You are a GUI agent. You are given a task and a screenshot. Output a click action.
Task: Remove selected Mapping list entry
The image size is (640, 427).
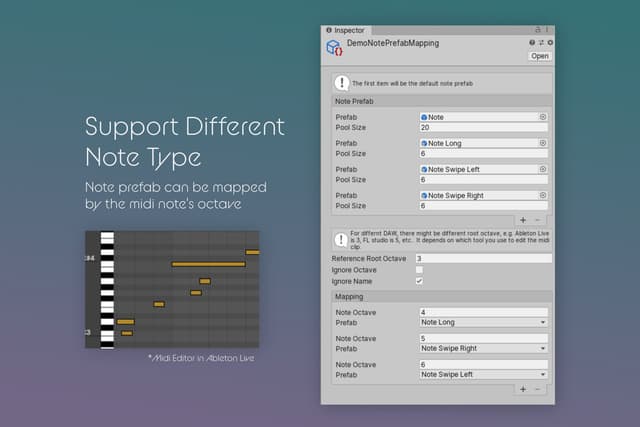[538, 389]
